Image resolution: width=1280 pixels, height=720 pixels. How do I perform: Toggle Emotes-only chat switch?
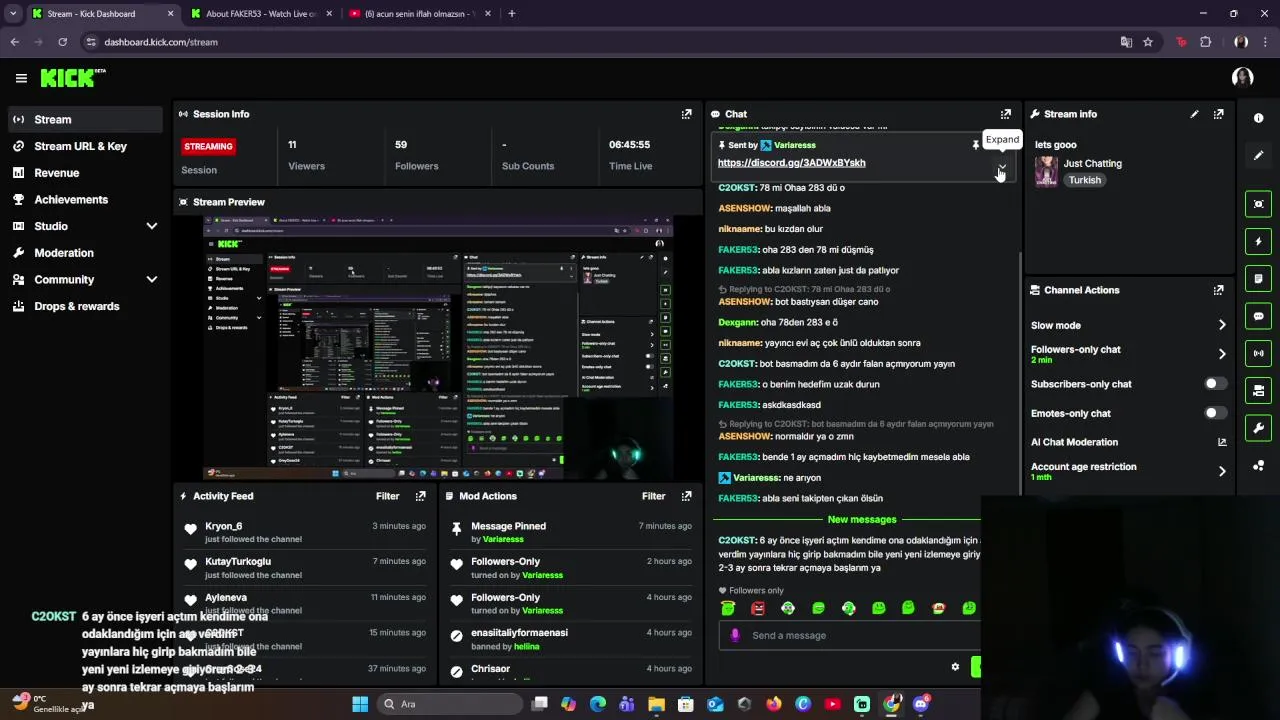[1215, 413]
